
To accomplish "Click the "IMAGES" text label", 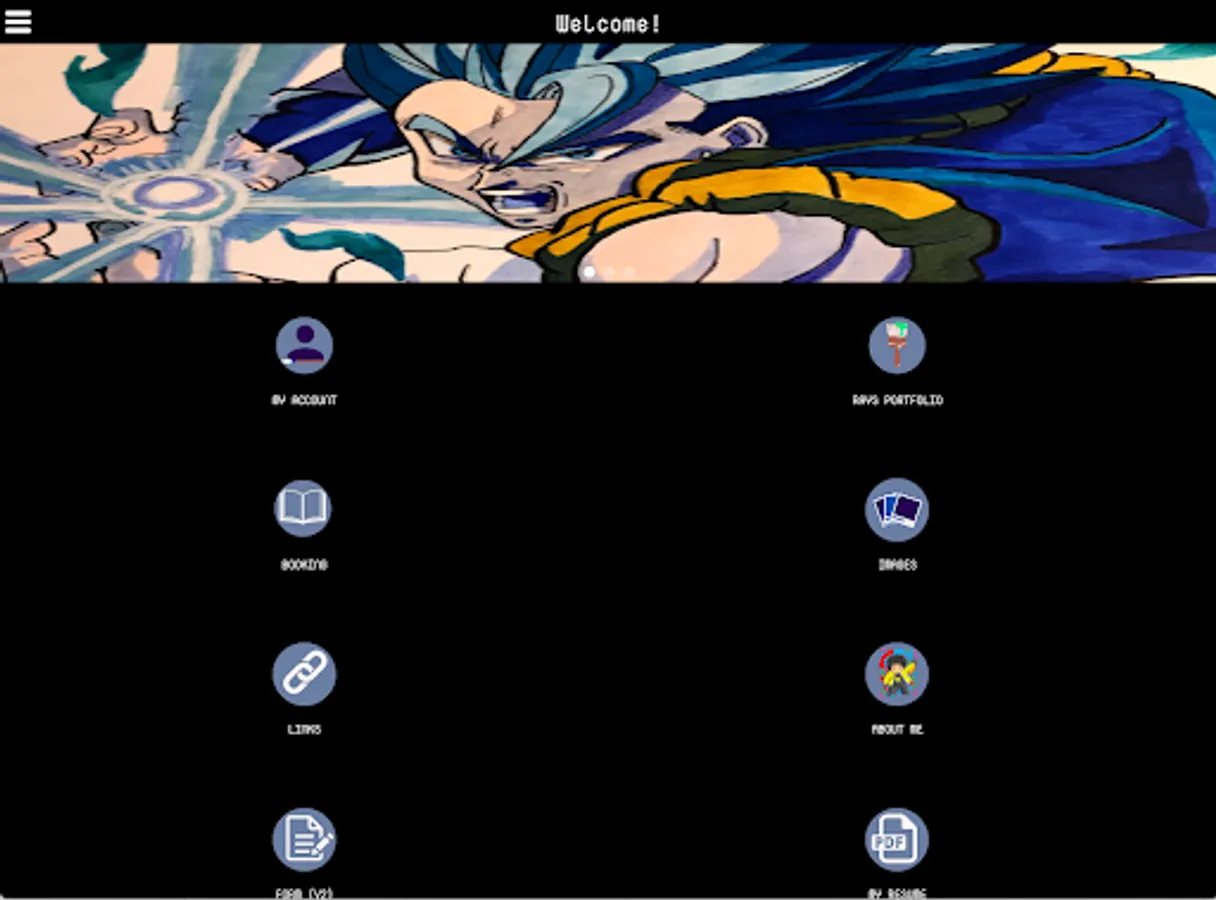I will 897,565.
